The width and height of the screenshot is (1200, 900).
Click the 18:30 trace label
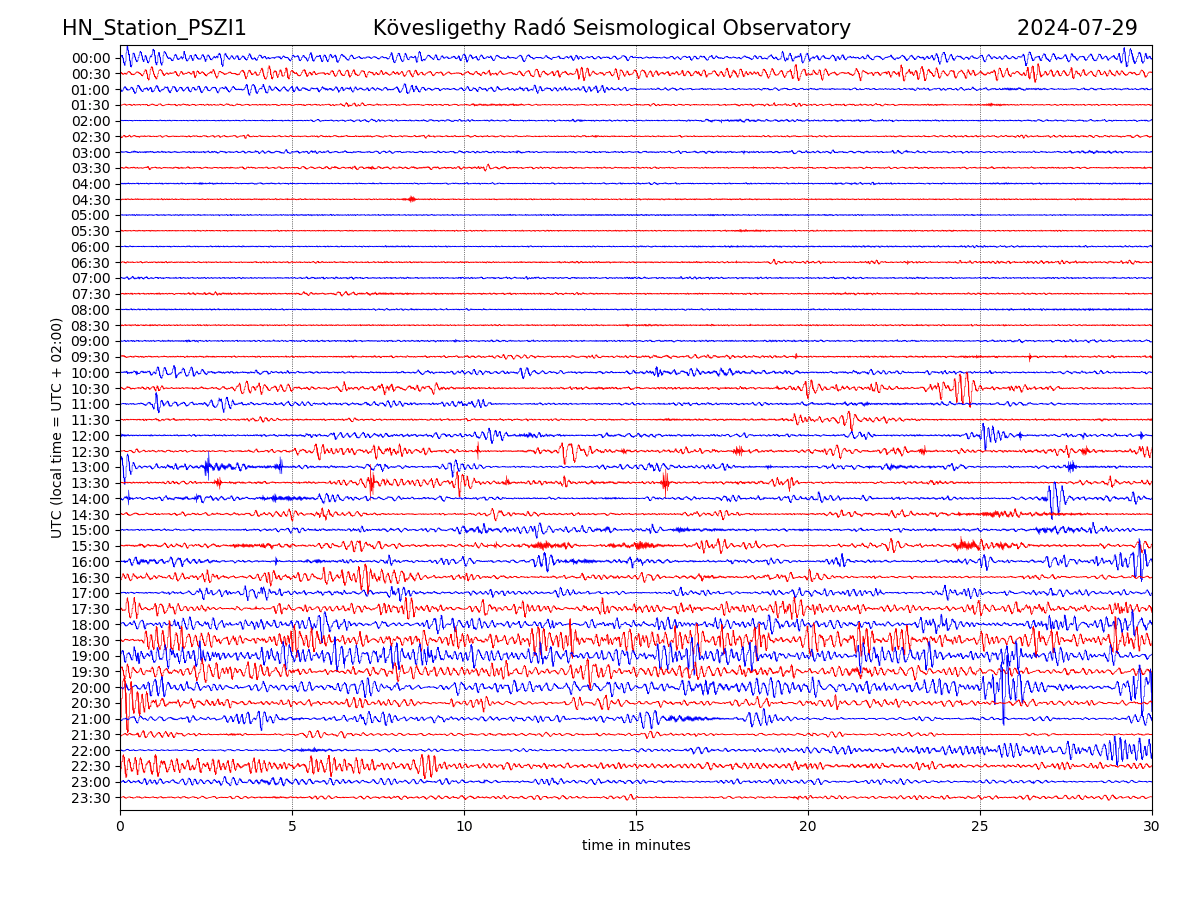pyautogui.click(x=91, y=641)
